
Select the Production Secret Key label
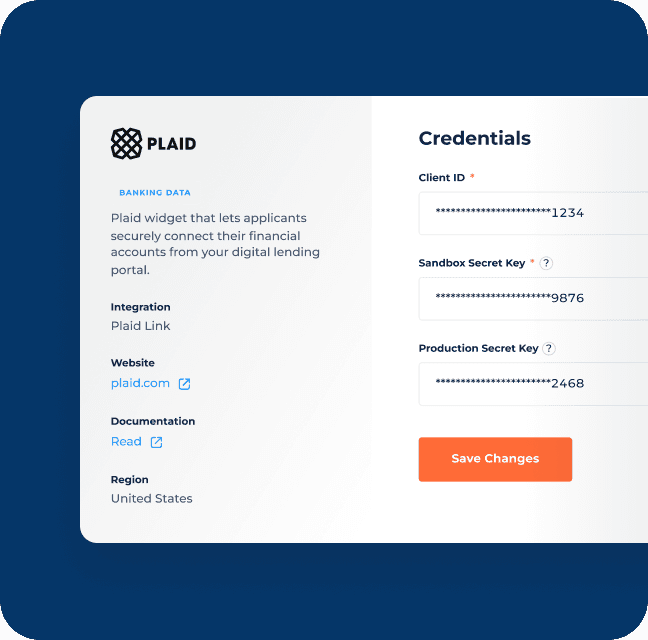click(x=478, y=348)
